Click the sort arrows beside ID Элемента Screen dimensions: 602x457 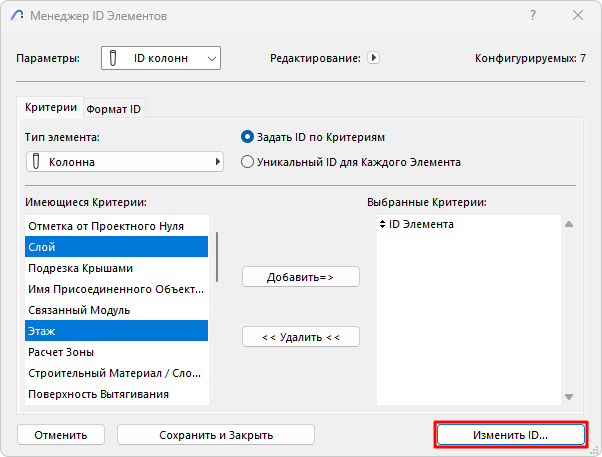click(x=382, y=225)
